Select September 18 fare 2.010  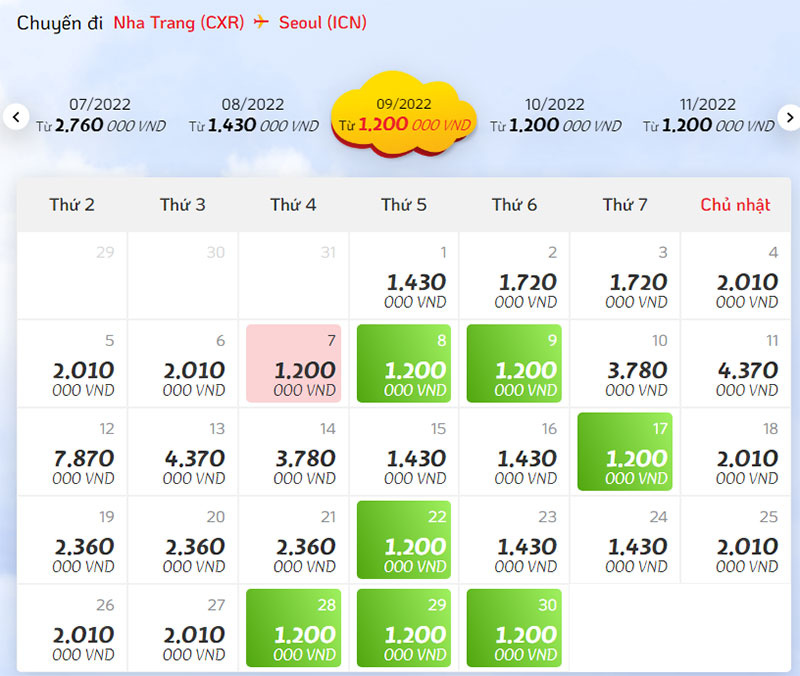click(x=736, y=452)
